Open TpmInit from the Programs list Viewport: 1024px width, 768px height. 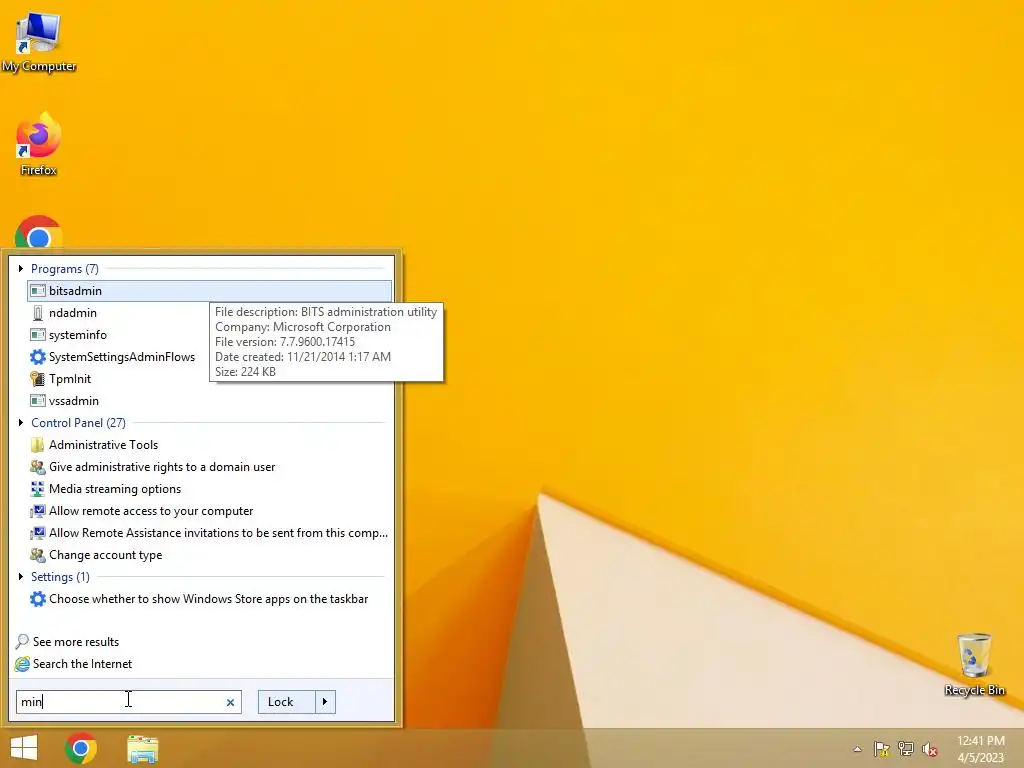point(70,379)
